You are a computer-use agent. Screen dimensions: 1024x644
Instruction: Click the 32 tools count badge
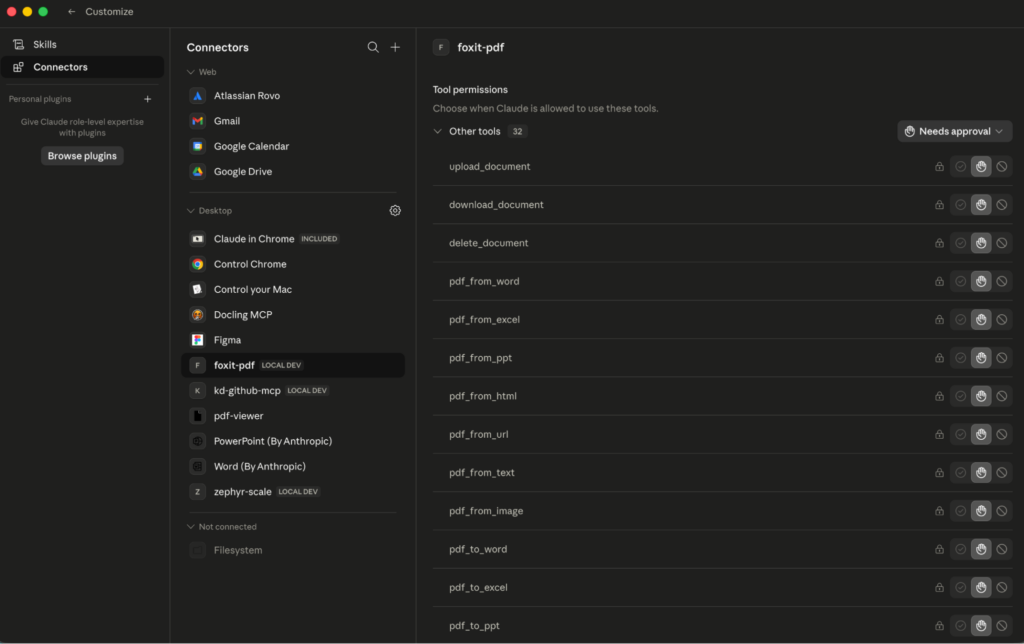[x=517, y=131]
